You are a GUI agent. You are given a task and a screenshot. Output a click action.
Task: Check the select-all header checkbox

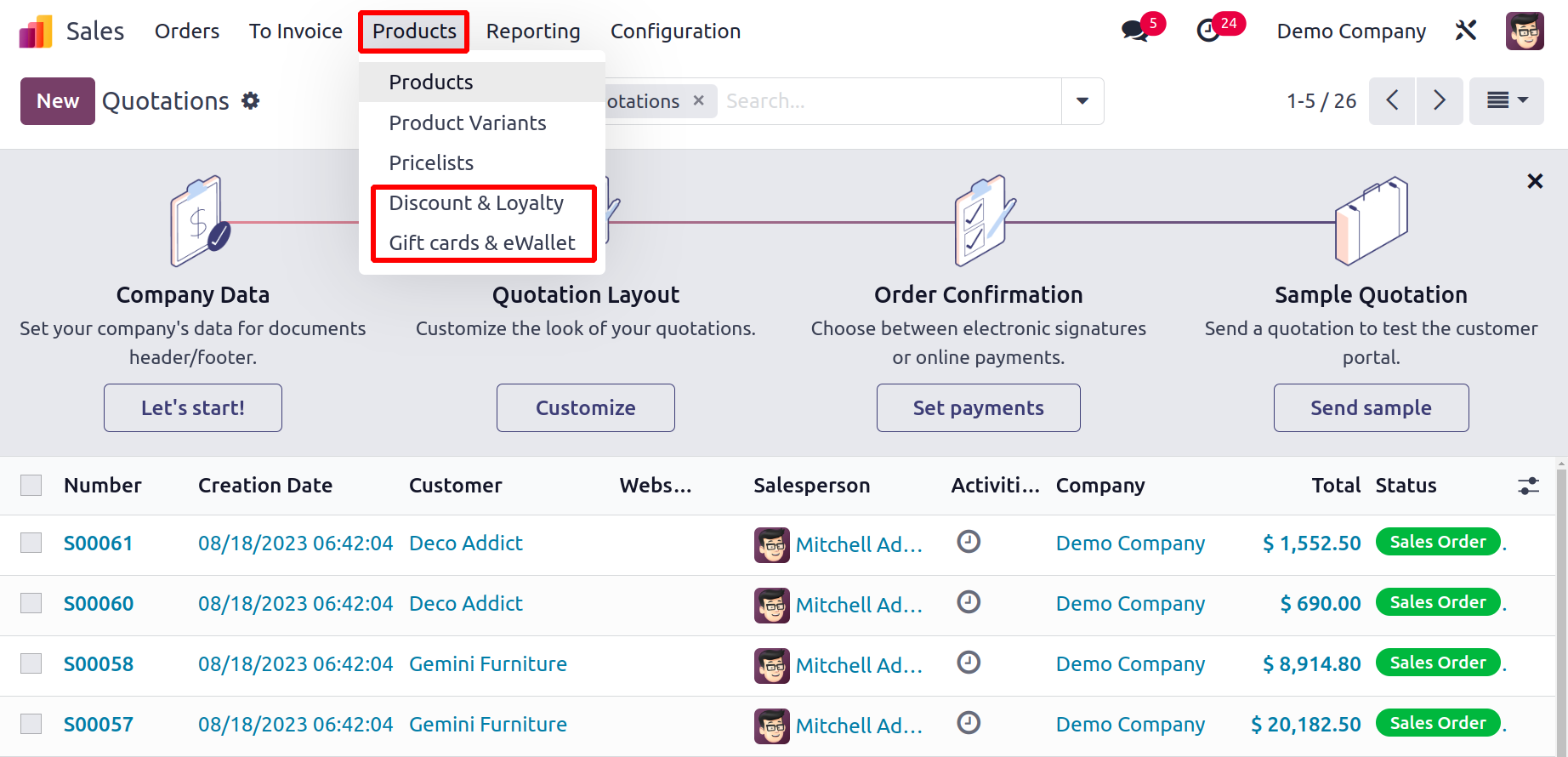tap(31, 485)
